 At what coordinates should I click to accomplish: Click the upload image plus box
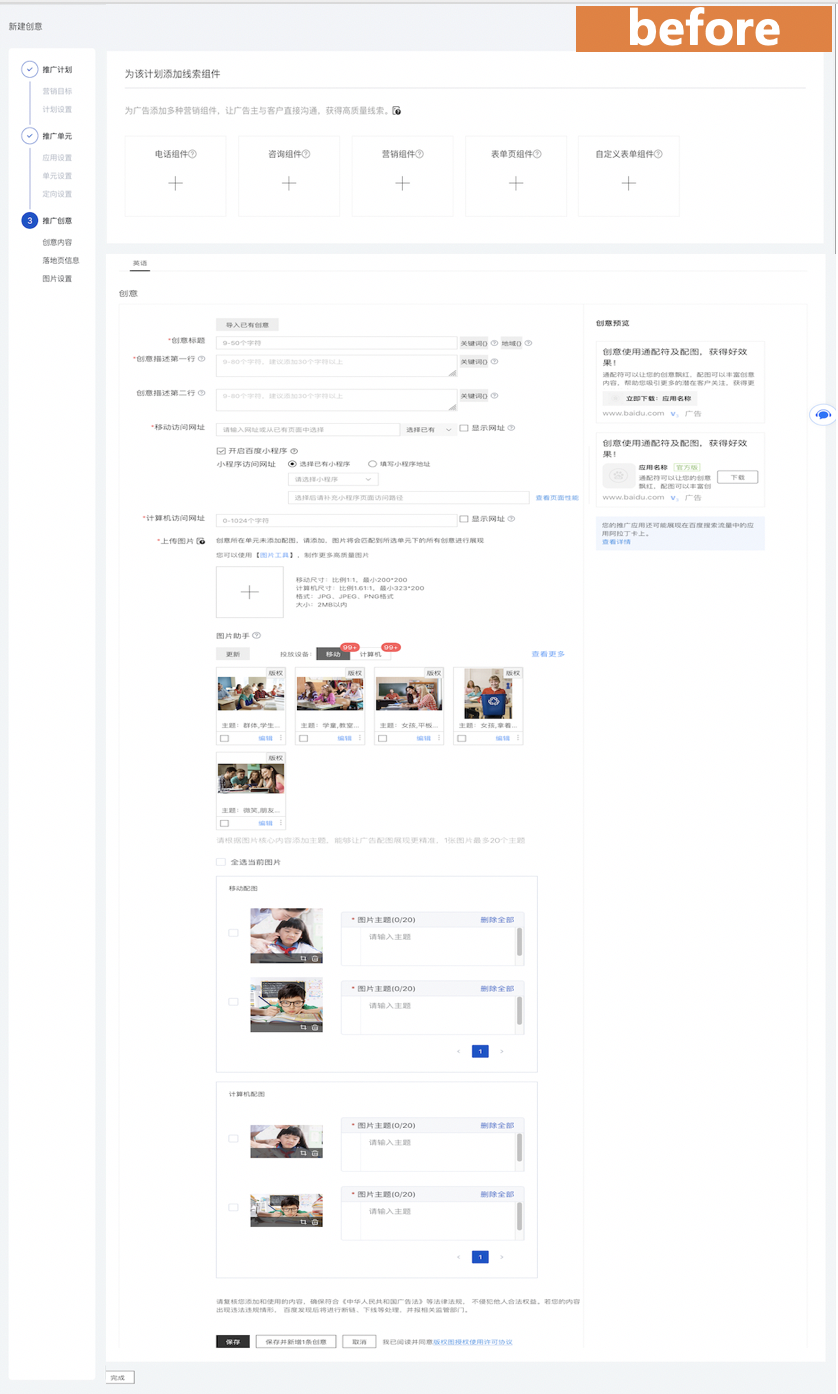[249, 592]
